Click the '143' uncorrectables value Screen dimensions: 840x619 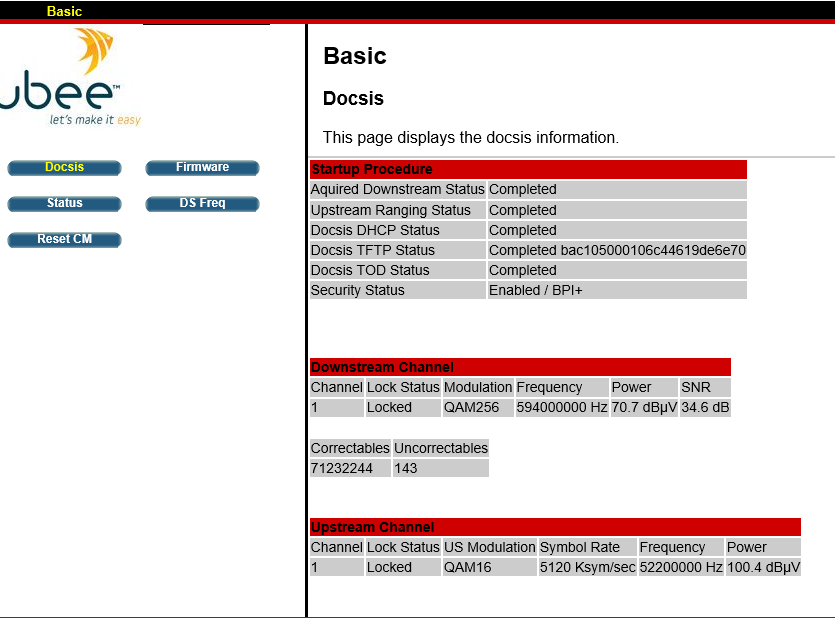(441, 468)
